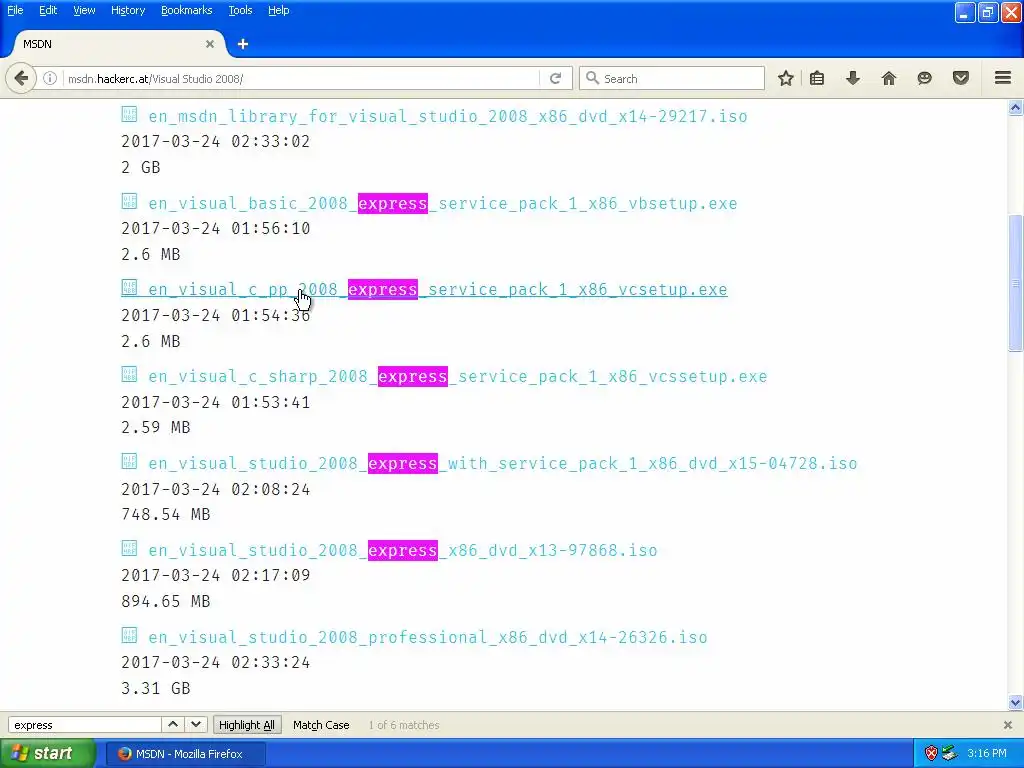Viewport: 1024px width, 768px height.
Task: Reload the page with the refresh icon
Action: [556, 78]
